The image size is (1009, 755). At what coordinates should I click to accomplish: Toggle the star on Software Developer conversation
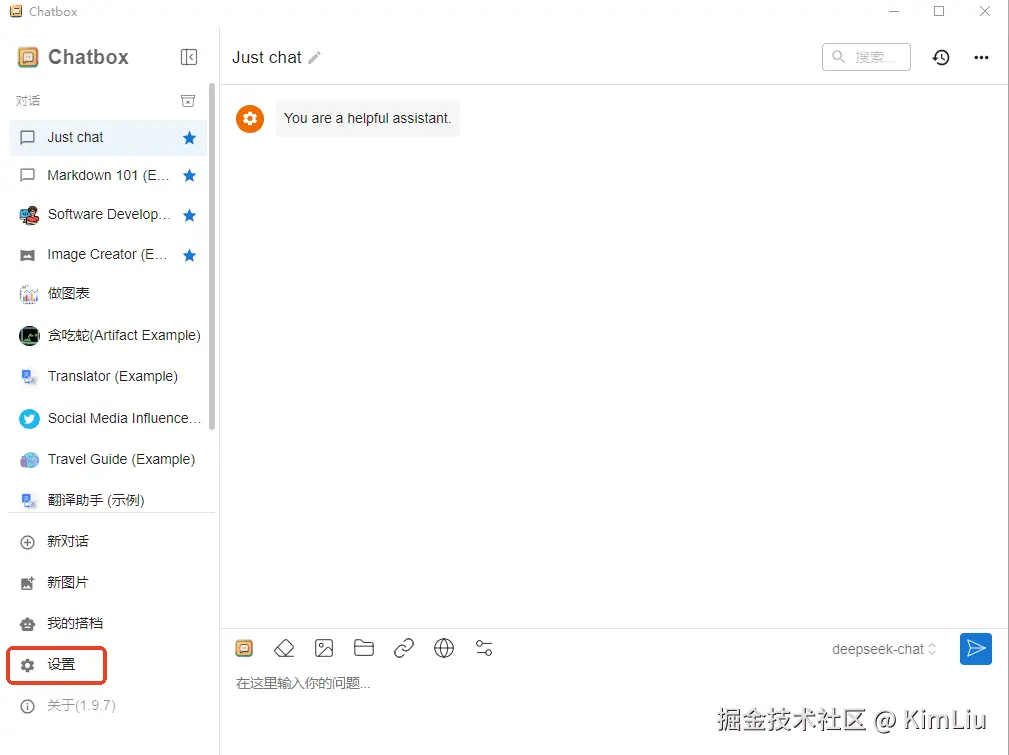pos(189,215)
